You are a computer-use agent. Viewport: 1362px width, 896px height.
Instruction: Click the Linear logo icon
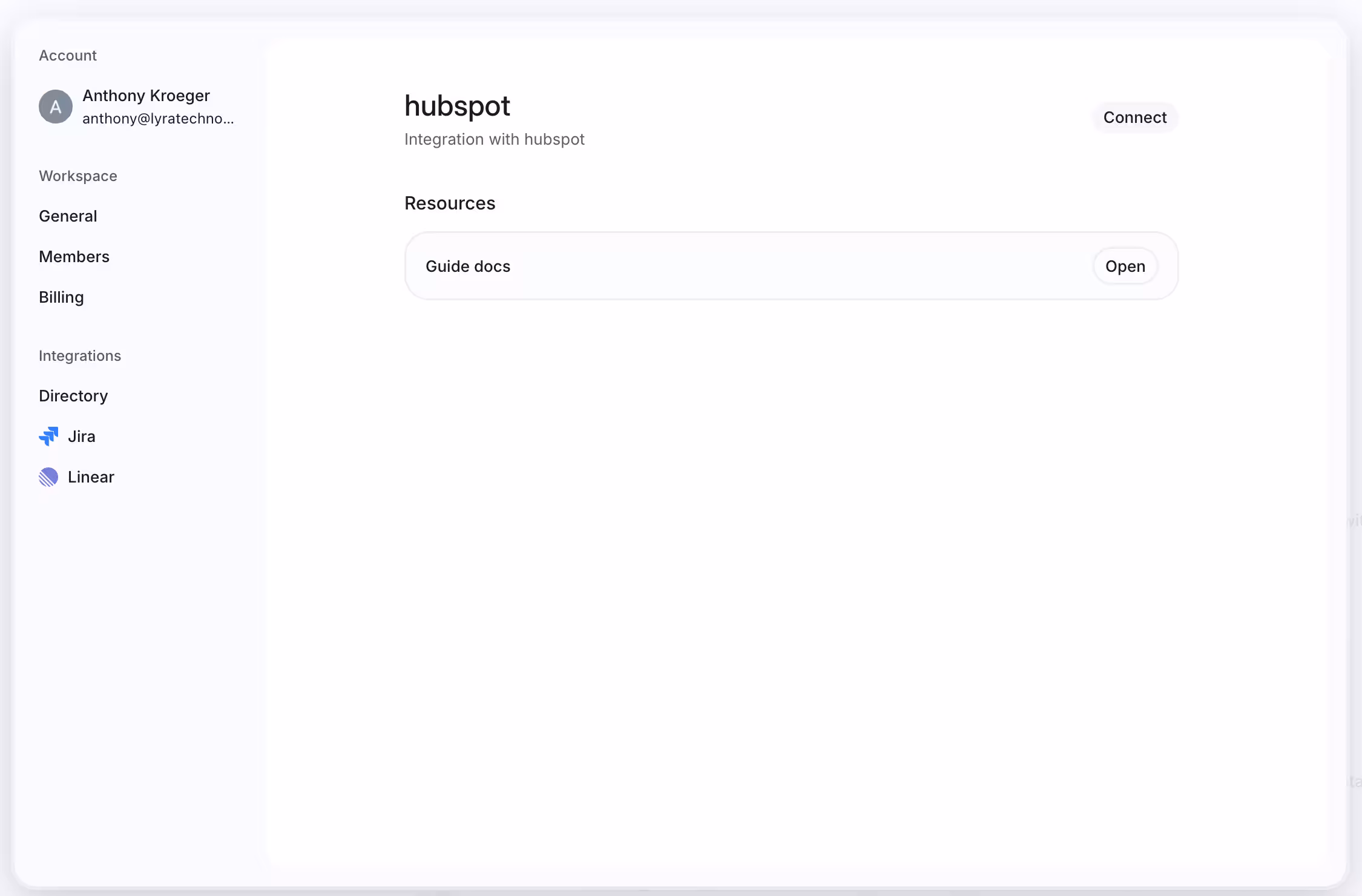pyautogui.click(x=48, y=477)
